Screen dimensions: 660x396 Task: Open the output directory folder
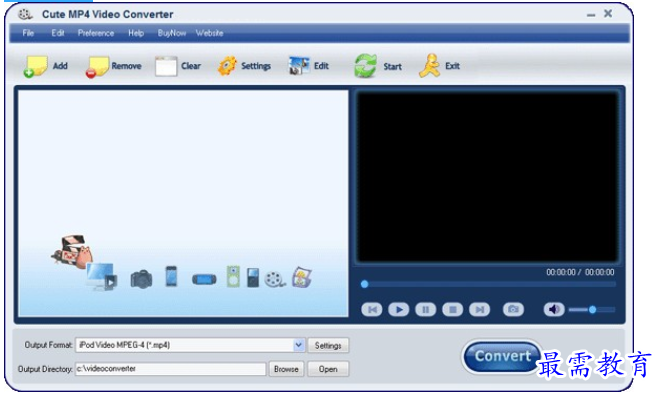328,369
